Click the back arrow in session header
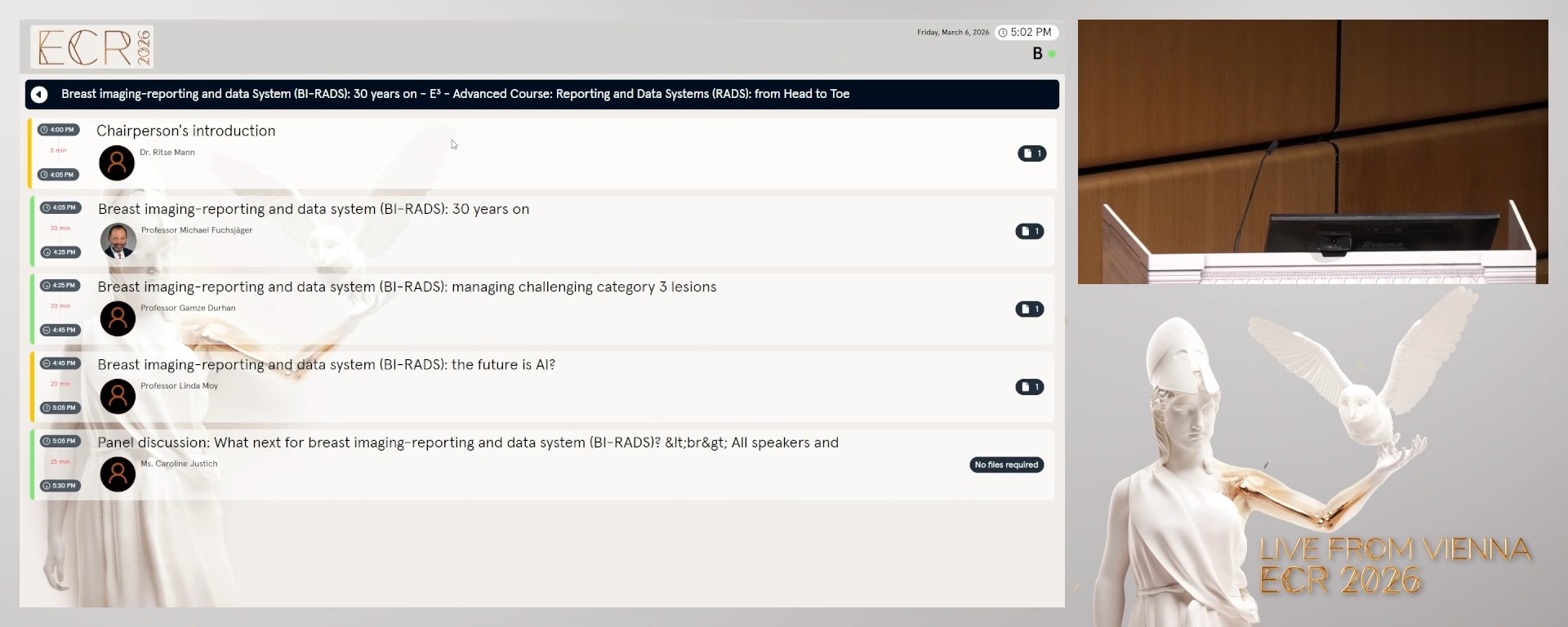The height and width of the screenshot is (627, 1568). 39,95
